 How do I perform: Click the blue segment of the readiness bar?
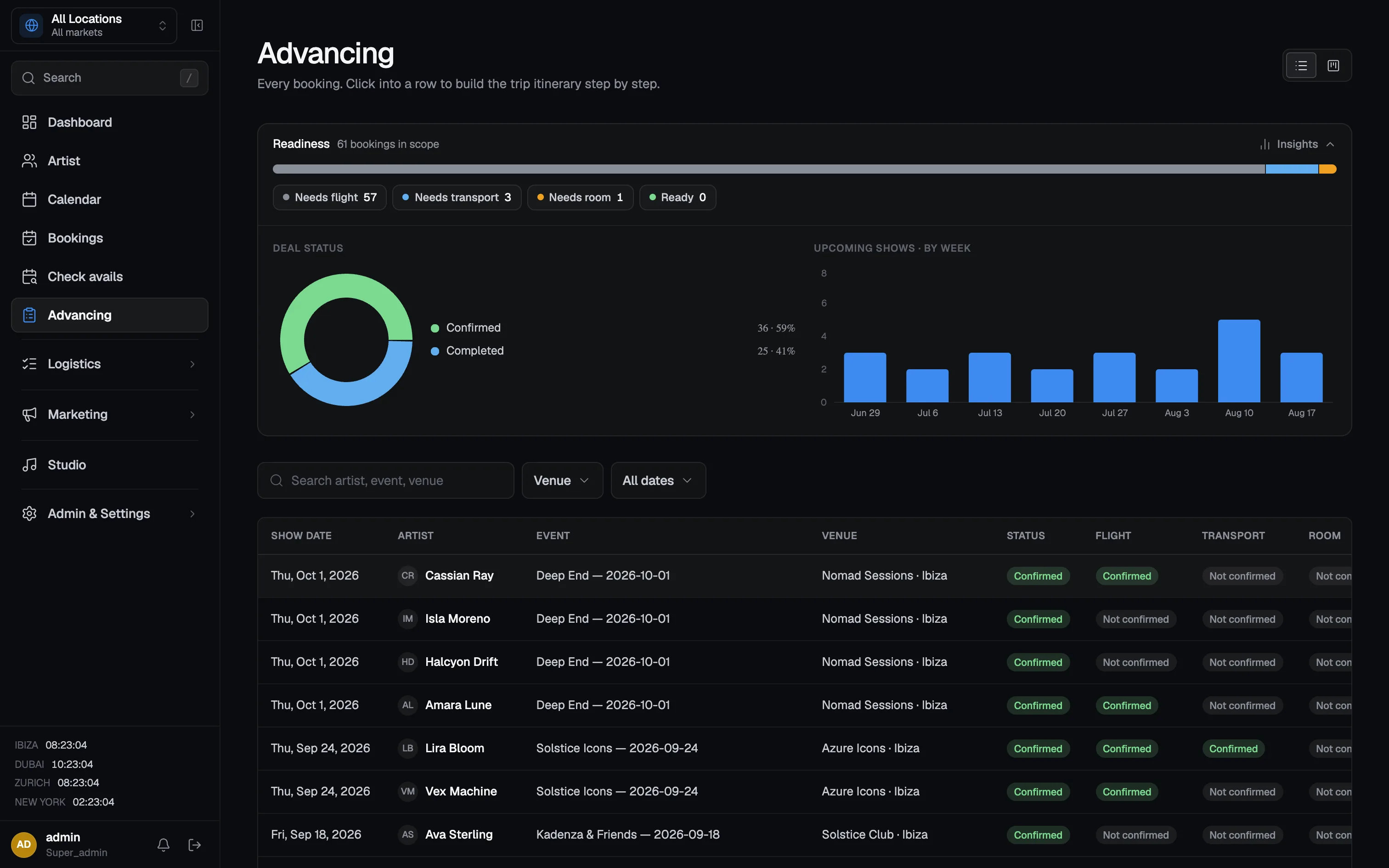(x=1292, y=169)
